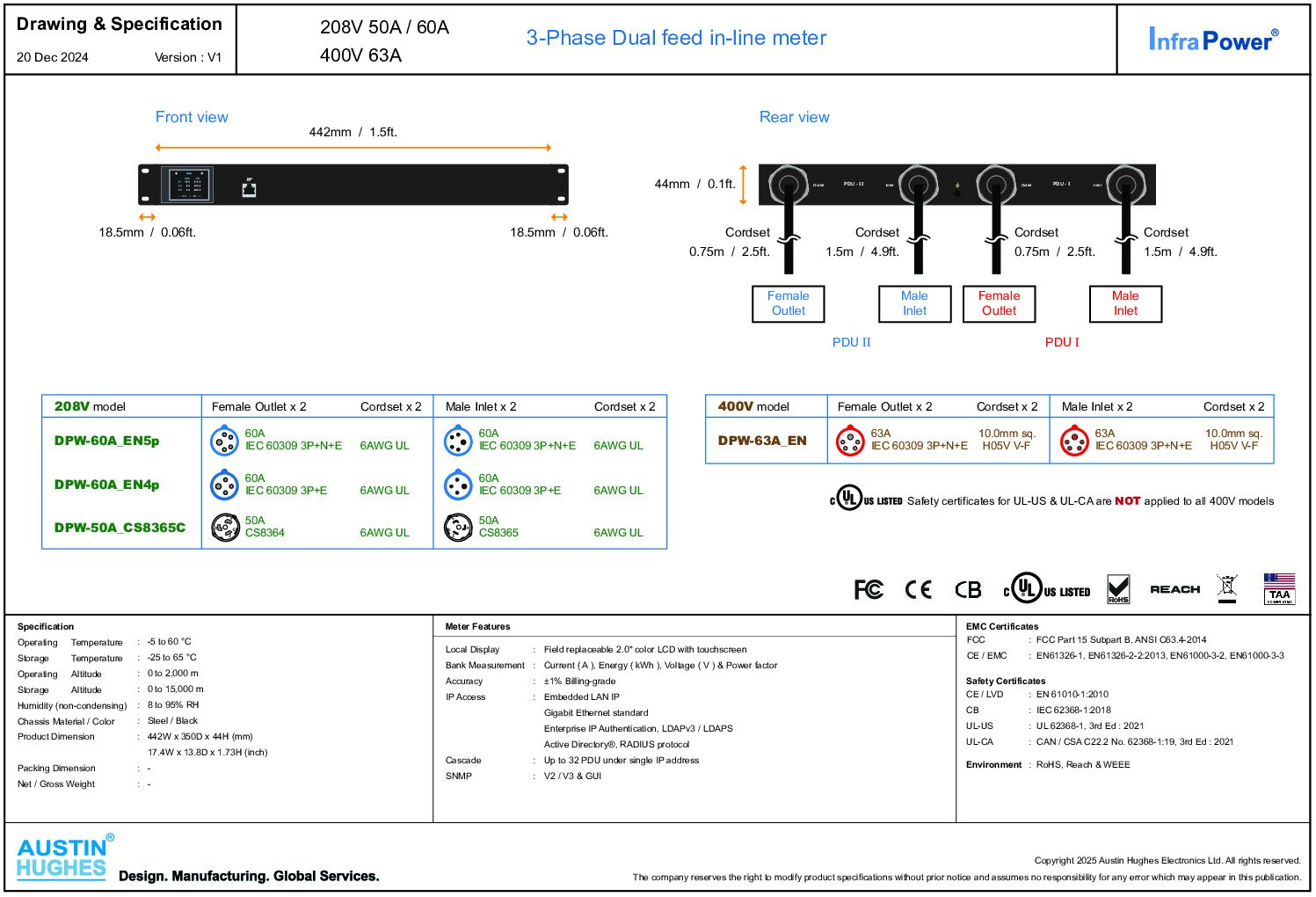Click the DPW-60A_EN4p model name
Screen dimensions: 1316x897
107,485
